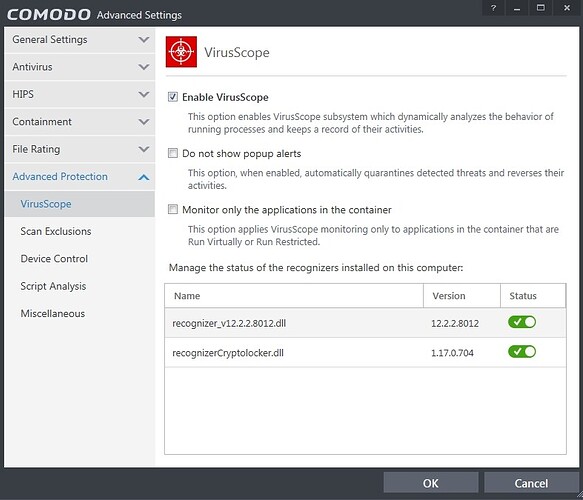The height and width of the screenshot is (500, 583).
Task: Expand the File Rating section chevron
Action: click(x=144, y=149)
